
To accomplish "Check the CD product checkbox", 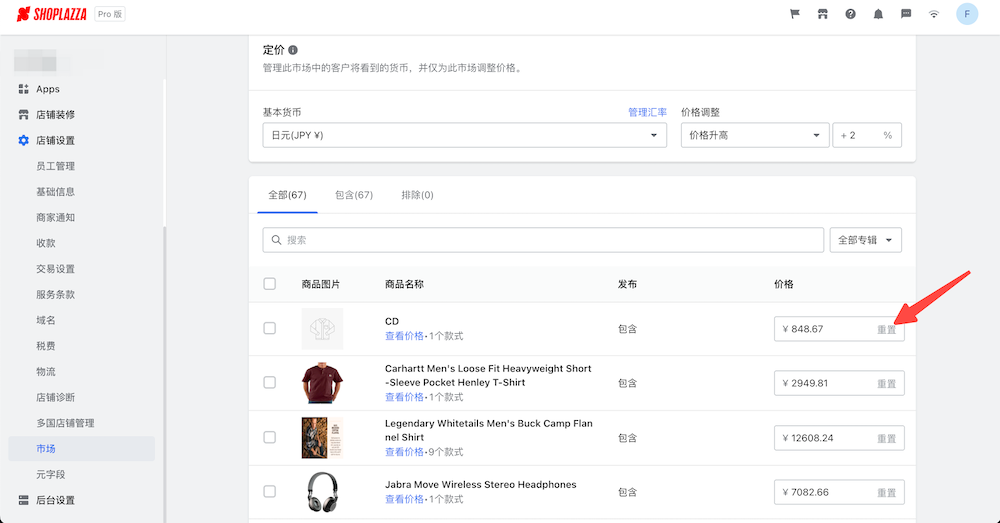I will [270, 328].
